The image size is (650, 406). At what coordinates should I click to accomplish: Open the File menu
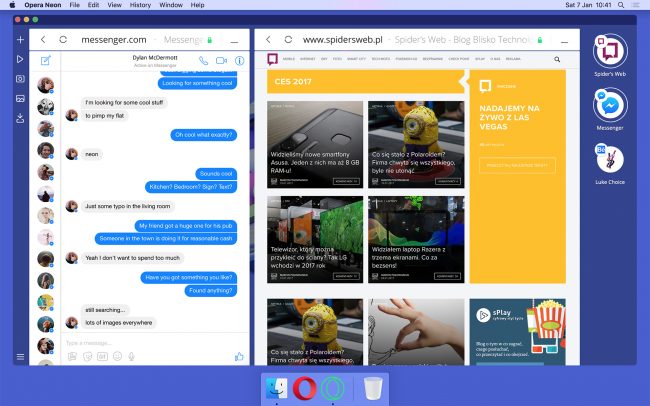[x=74, y=5]
